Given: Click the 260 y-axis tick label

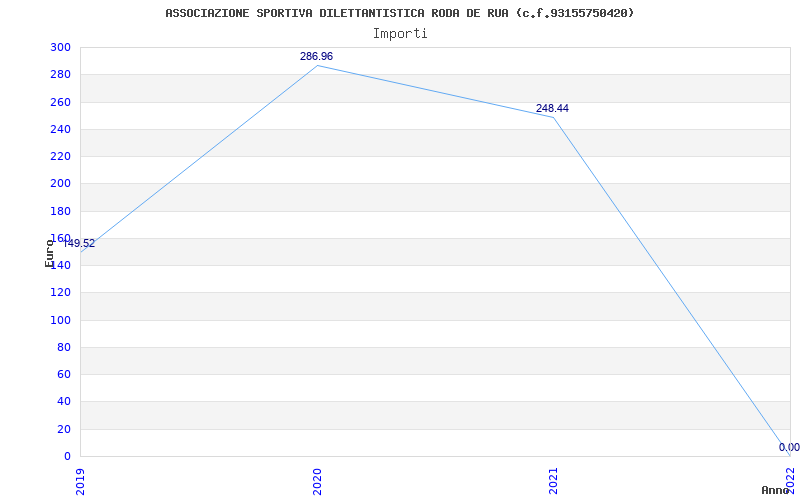Looking at the screenshot, I should pyautogui.click(x=60, y=102).
